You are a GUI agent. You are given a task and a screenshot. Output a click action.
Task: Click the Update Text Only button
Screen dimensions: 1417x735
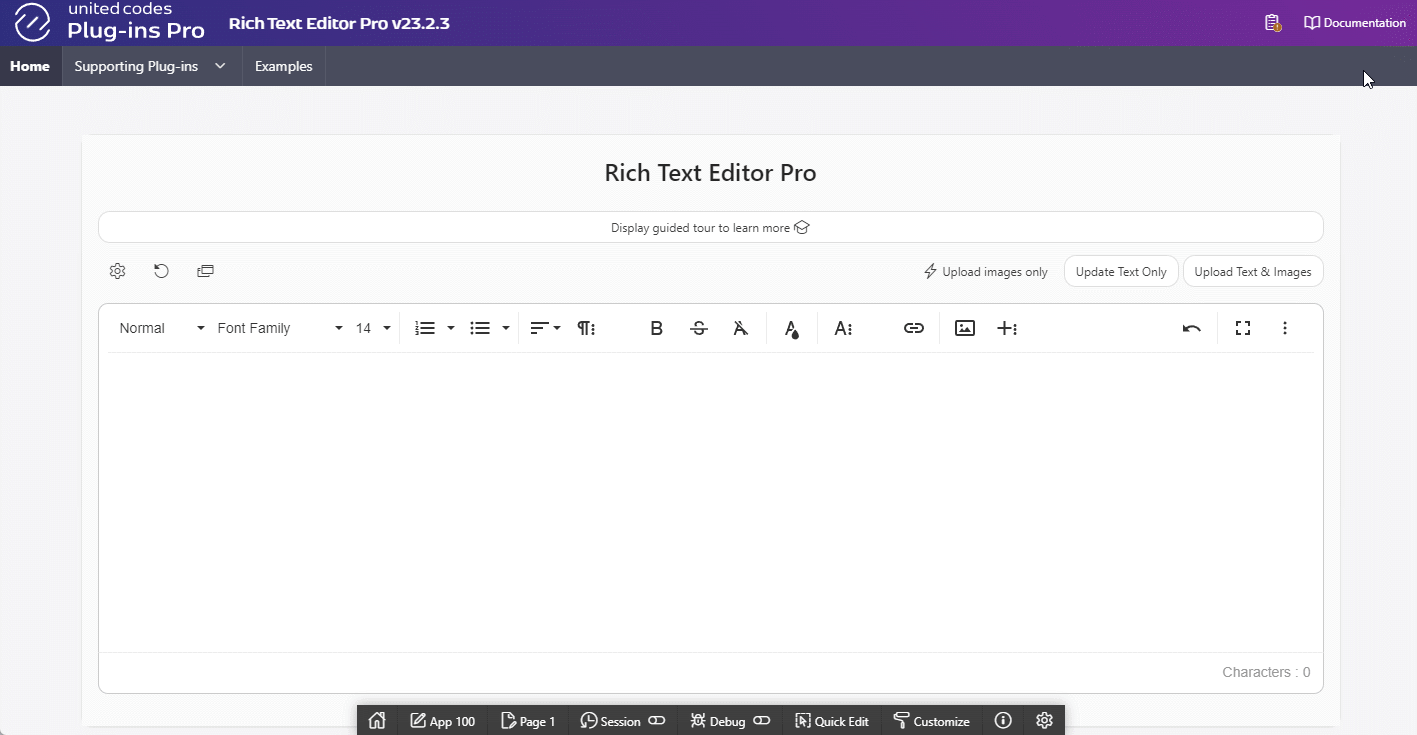(x=1121, y=272)
